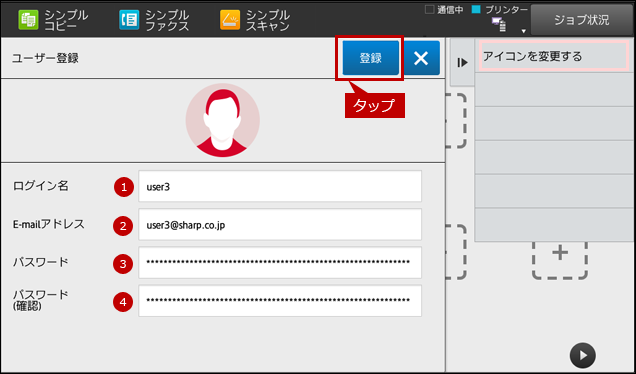
Task: Collapse the action panel arrow tab
Action: (x=462, y=62)
